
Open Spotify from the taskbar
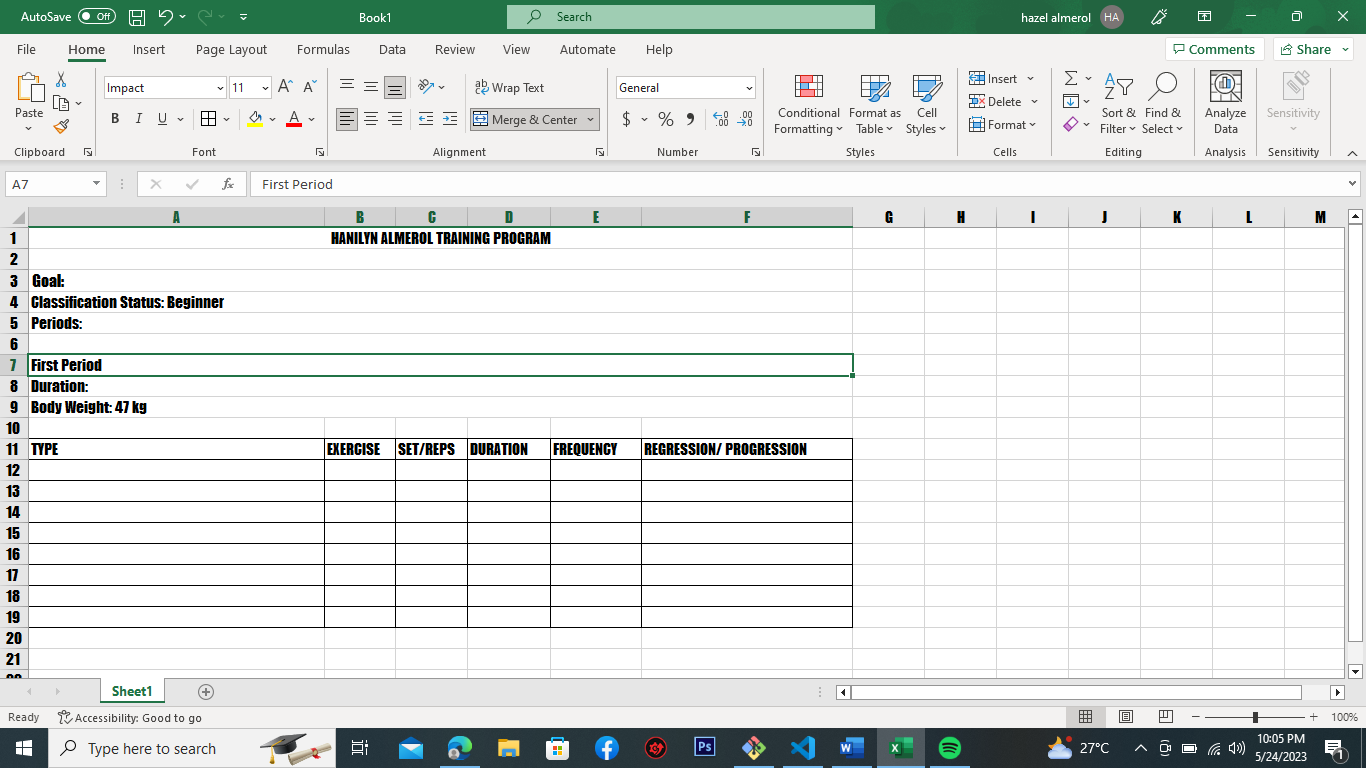coord(950,748)
